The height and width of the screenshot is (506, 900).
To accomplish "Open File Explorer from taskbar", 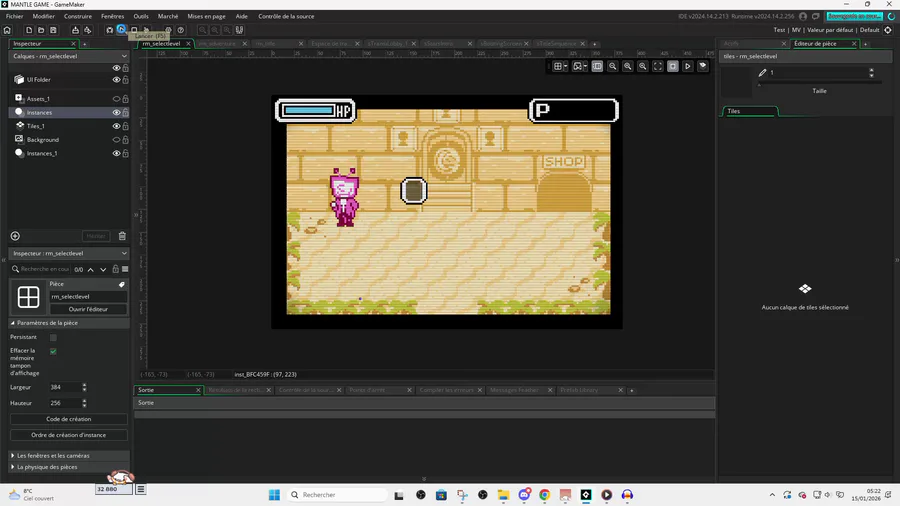I will point(503,495).
